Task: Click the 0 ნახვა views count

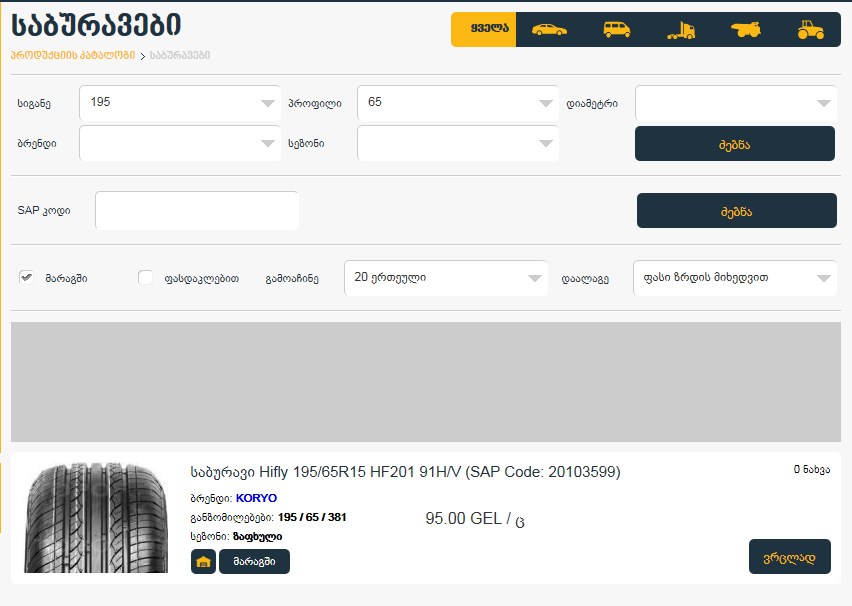Action: point(812,469)
